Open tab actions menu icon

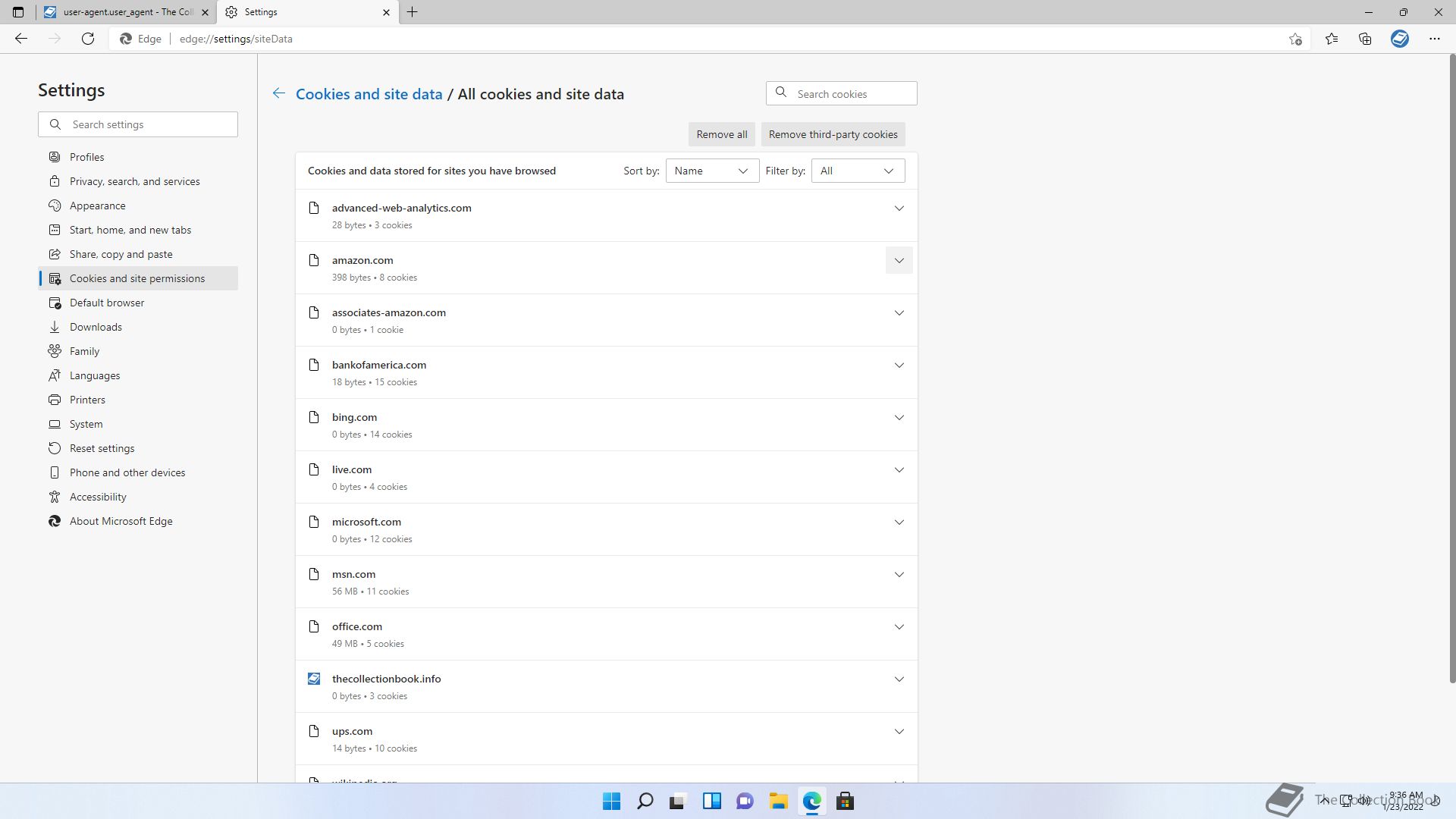18,12
